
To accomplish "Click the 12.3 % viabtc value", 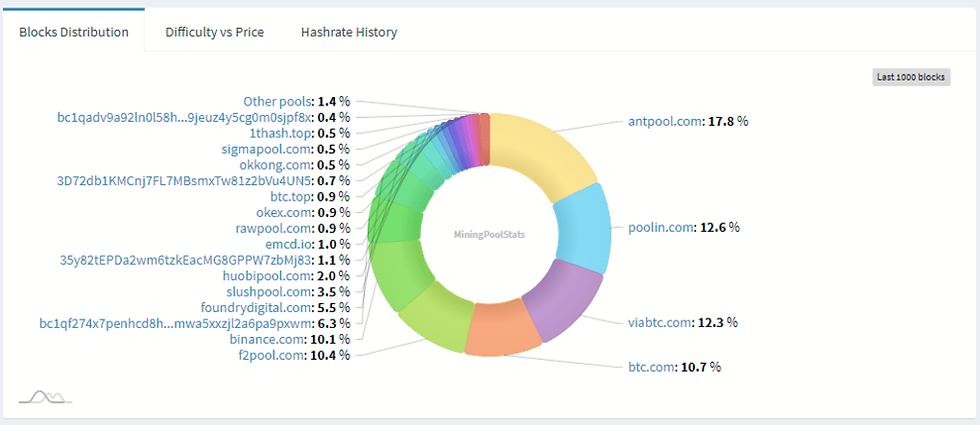I will (717, 322).
